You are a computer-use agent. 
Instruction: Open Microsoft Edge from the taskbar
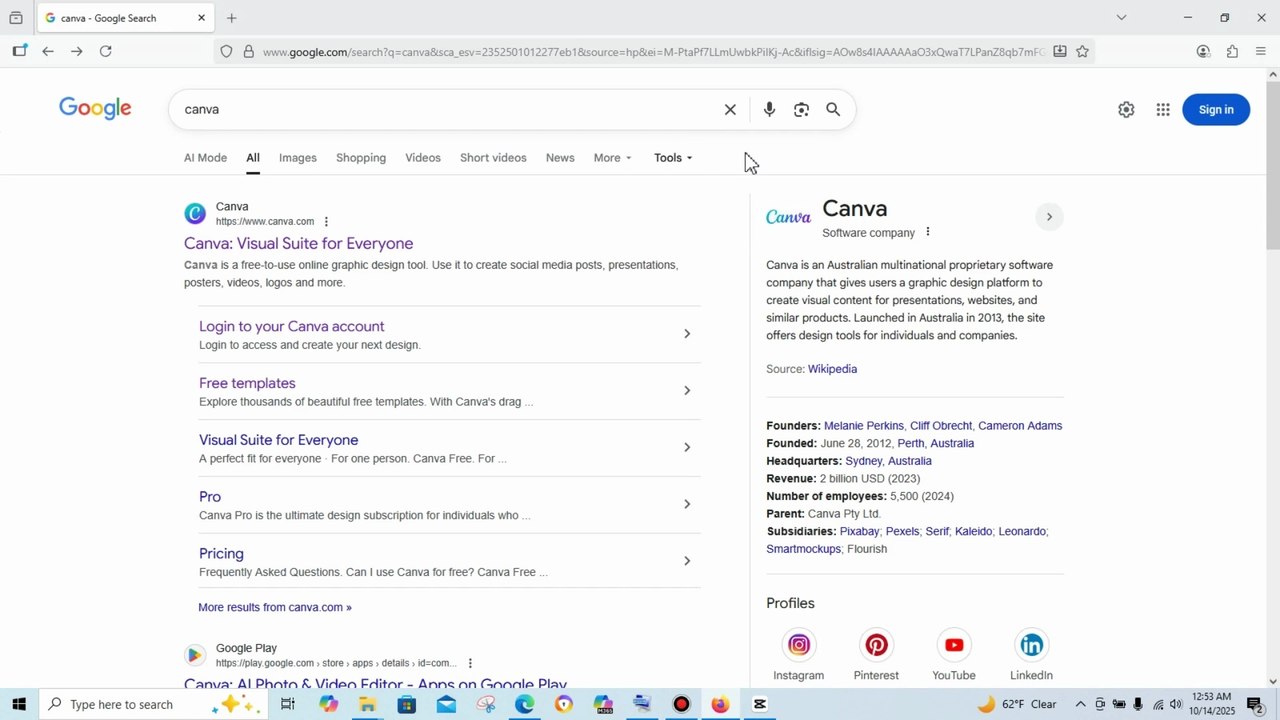(x=525, y=704)
